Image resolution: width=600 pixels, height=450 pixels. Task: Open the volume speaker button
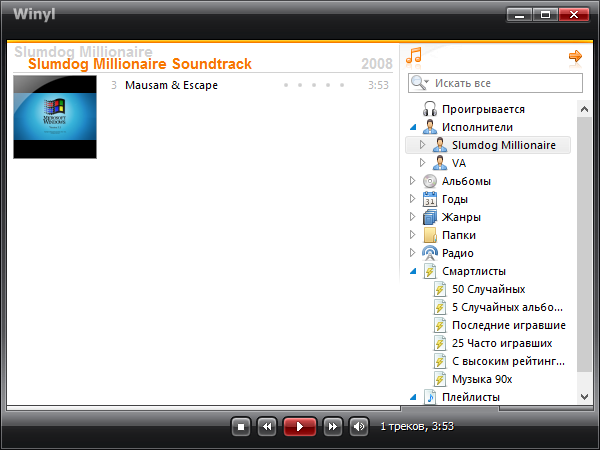tap(359, 426)
